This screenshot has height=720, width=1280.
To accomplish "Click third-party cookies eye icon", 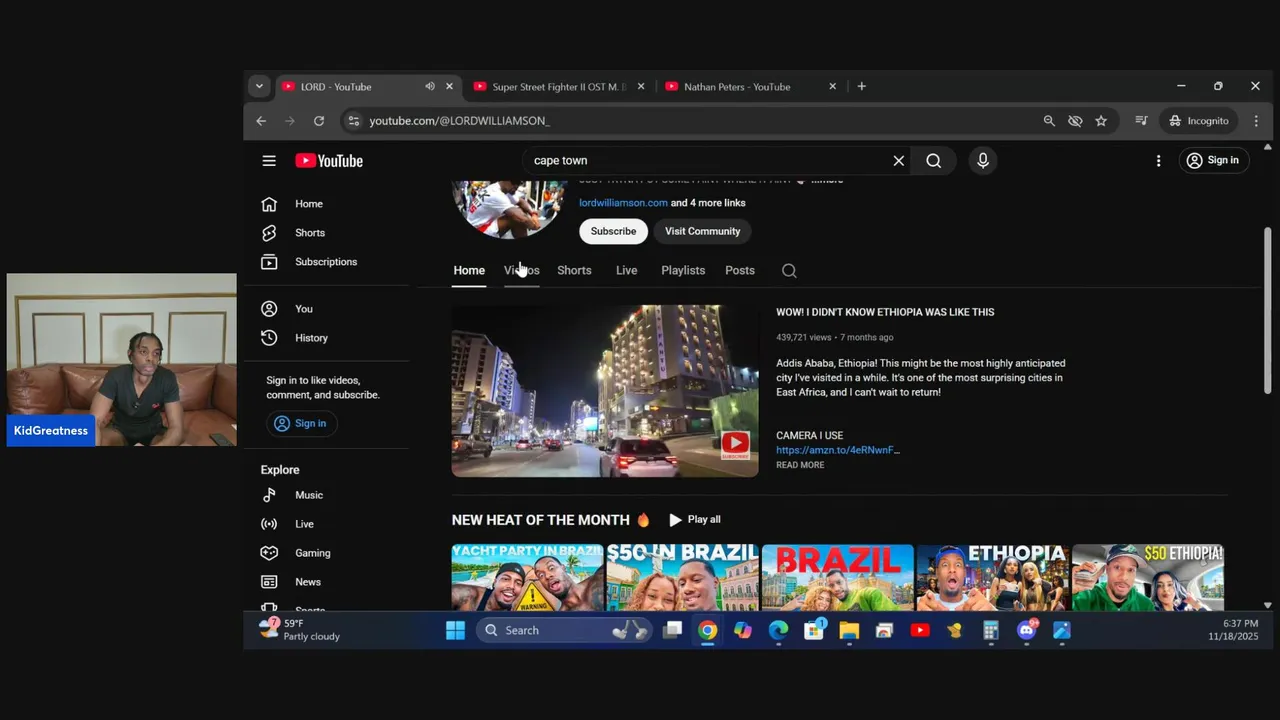I will coord(1075,121).
